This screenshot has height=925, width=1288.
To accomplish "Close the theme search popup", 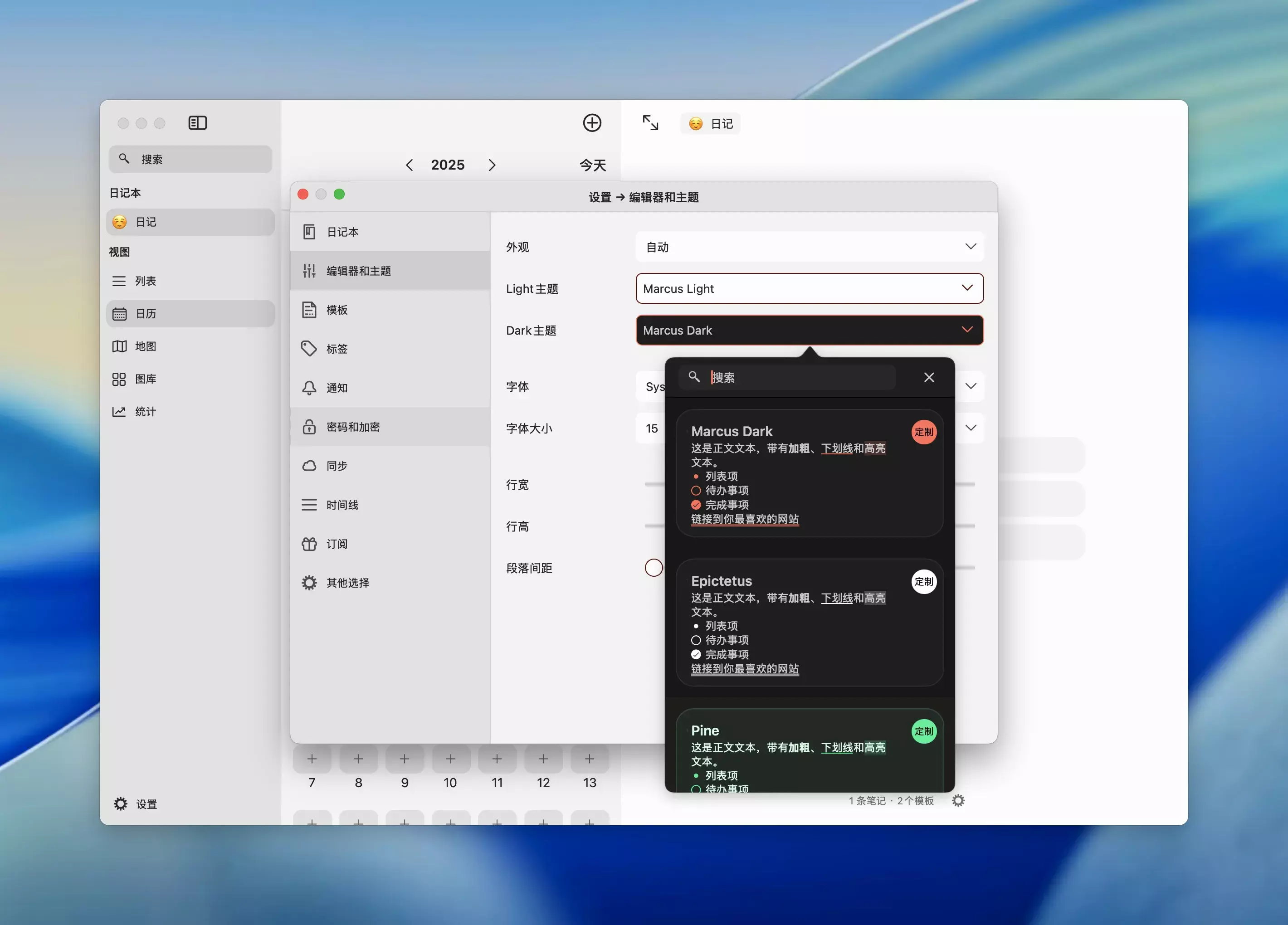I will [x=929, y=378].
